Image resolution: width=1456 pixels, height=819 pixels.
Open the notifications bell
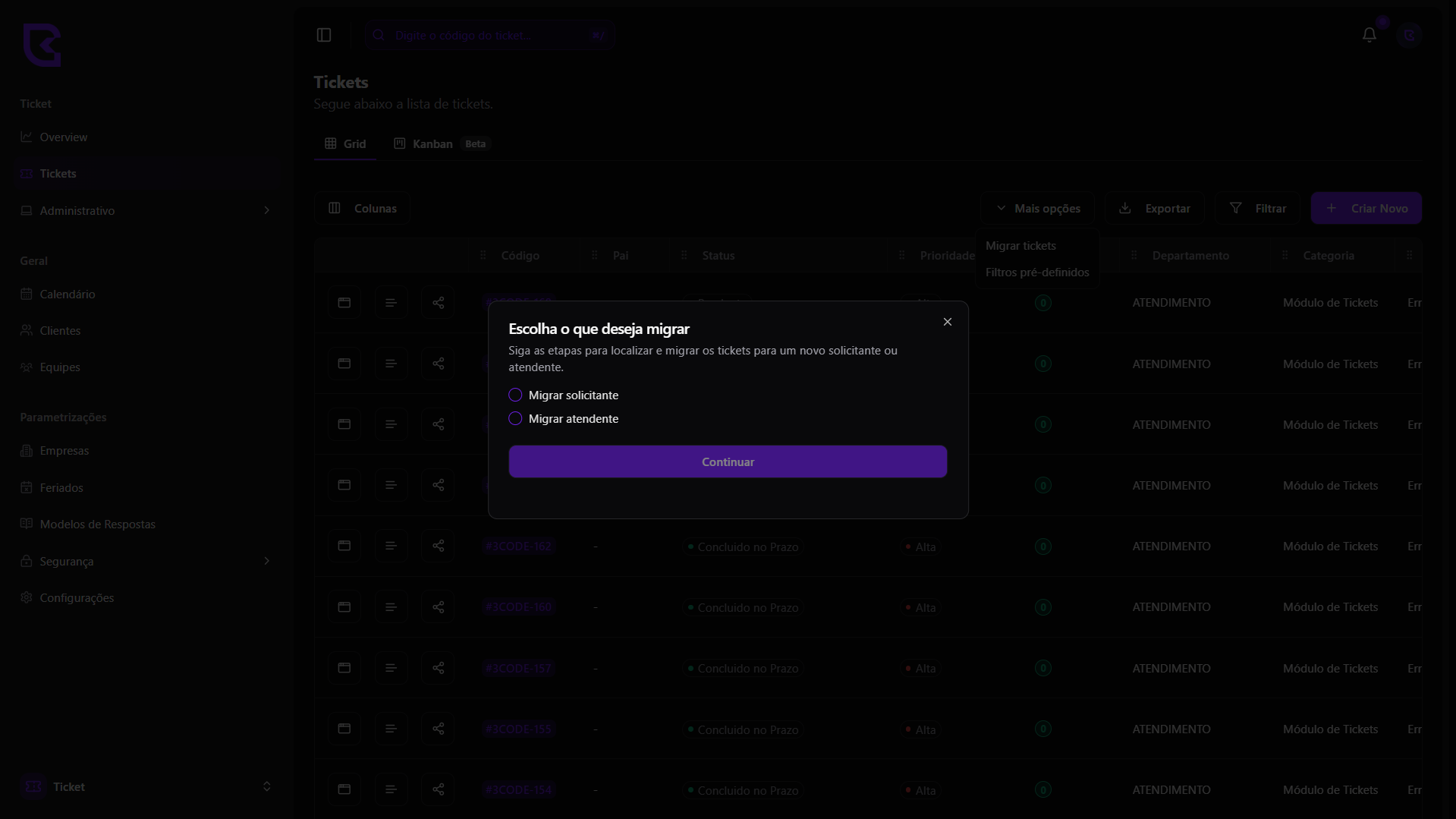click(1369, 35)
